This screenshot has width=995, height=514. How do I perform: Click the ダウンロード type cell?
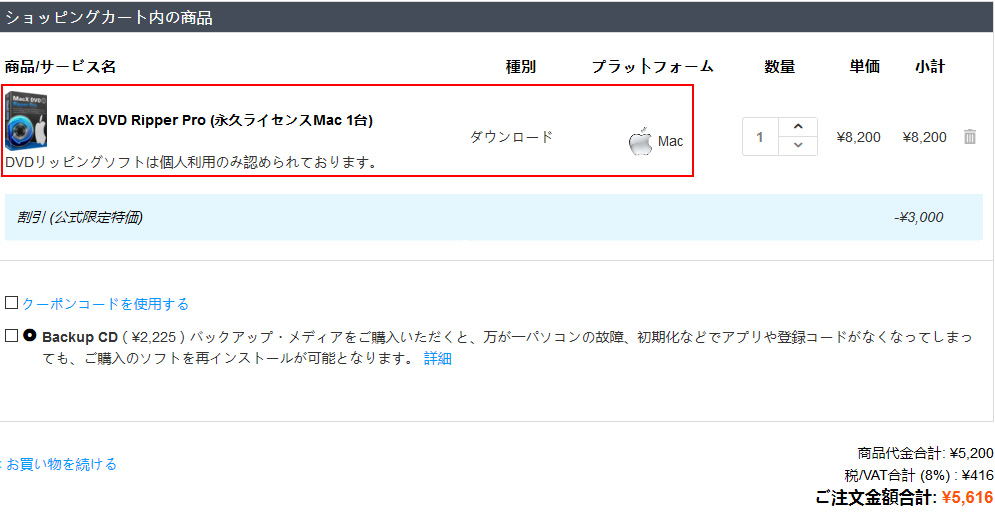click(x=511, y=136)
